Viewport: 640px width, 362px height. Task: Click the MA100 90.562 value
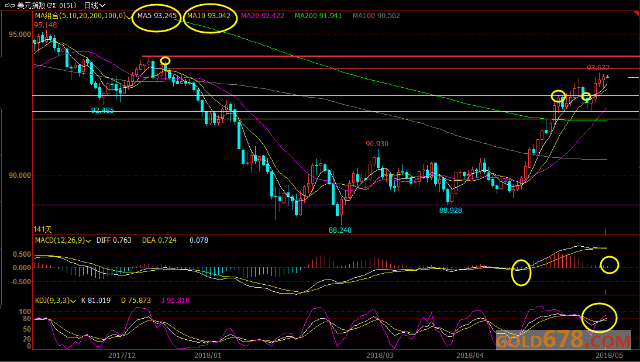coord(376,16)
